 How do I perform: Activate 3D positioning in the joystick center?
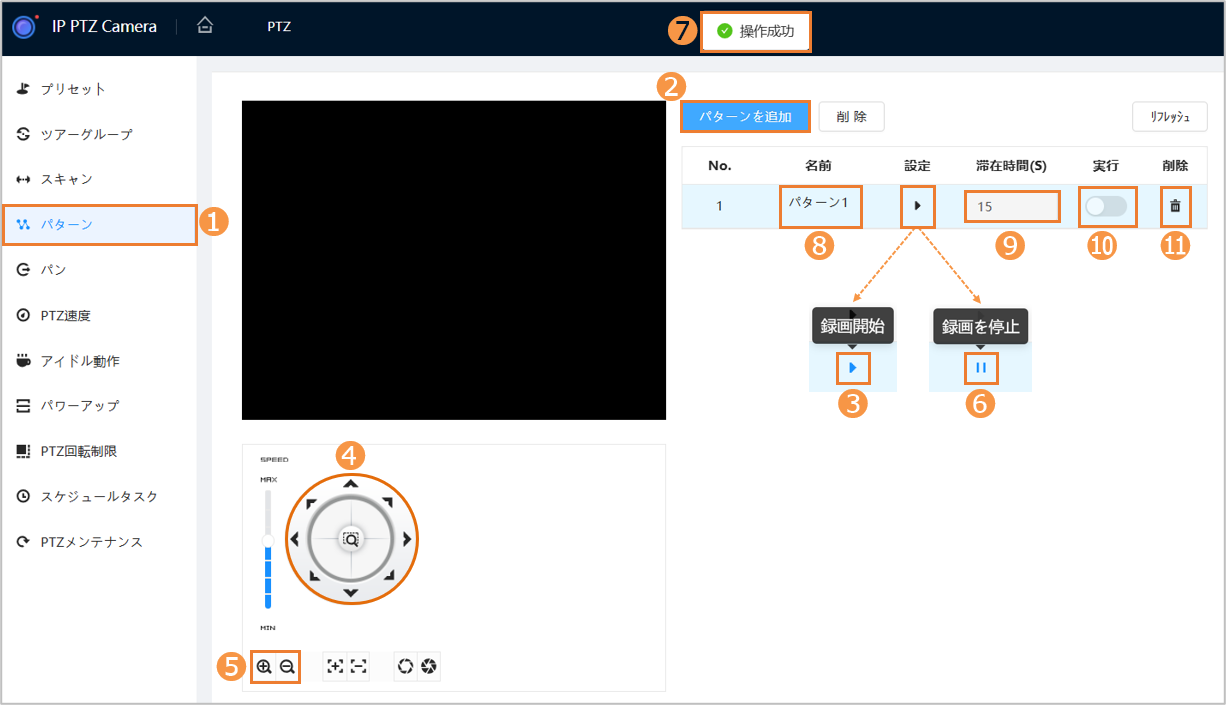point(350,539)
